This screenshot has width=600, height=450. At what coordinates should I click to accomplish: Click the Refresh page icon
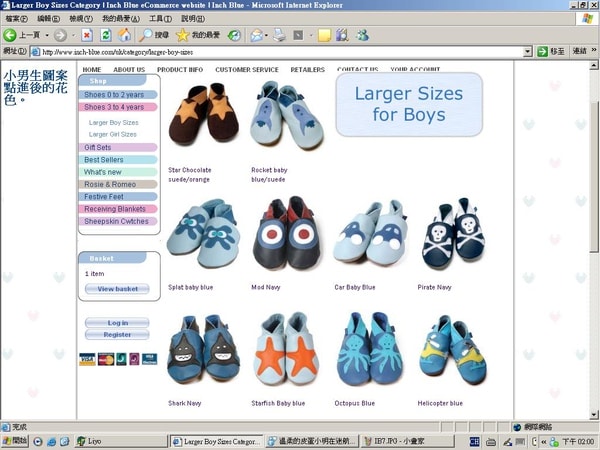106,35
